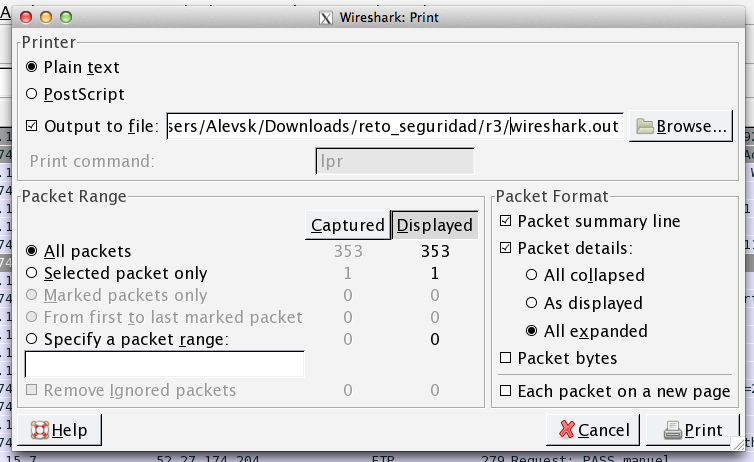
Task: Click the window resize grip corner
Action: [738, 443]
